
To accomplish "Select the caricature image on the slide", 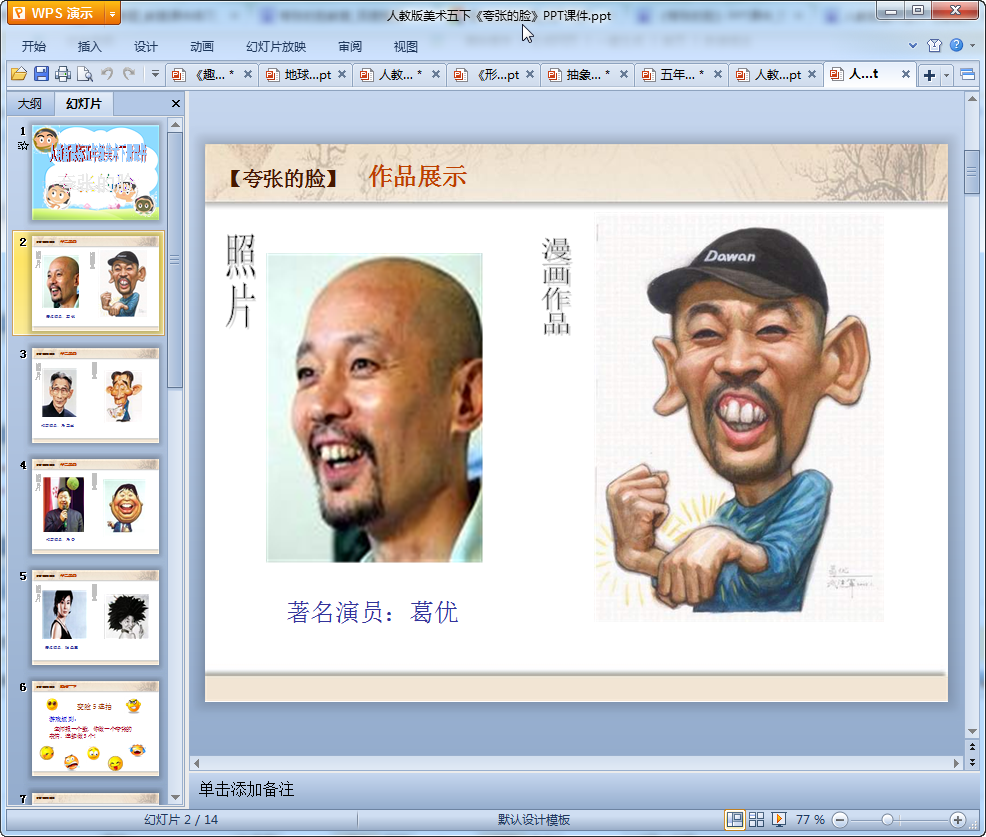I will [x=739, y=417].
